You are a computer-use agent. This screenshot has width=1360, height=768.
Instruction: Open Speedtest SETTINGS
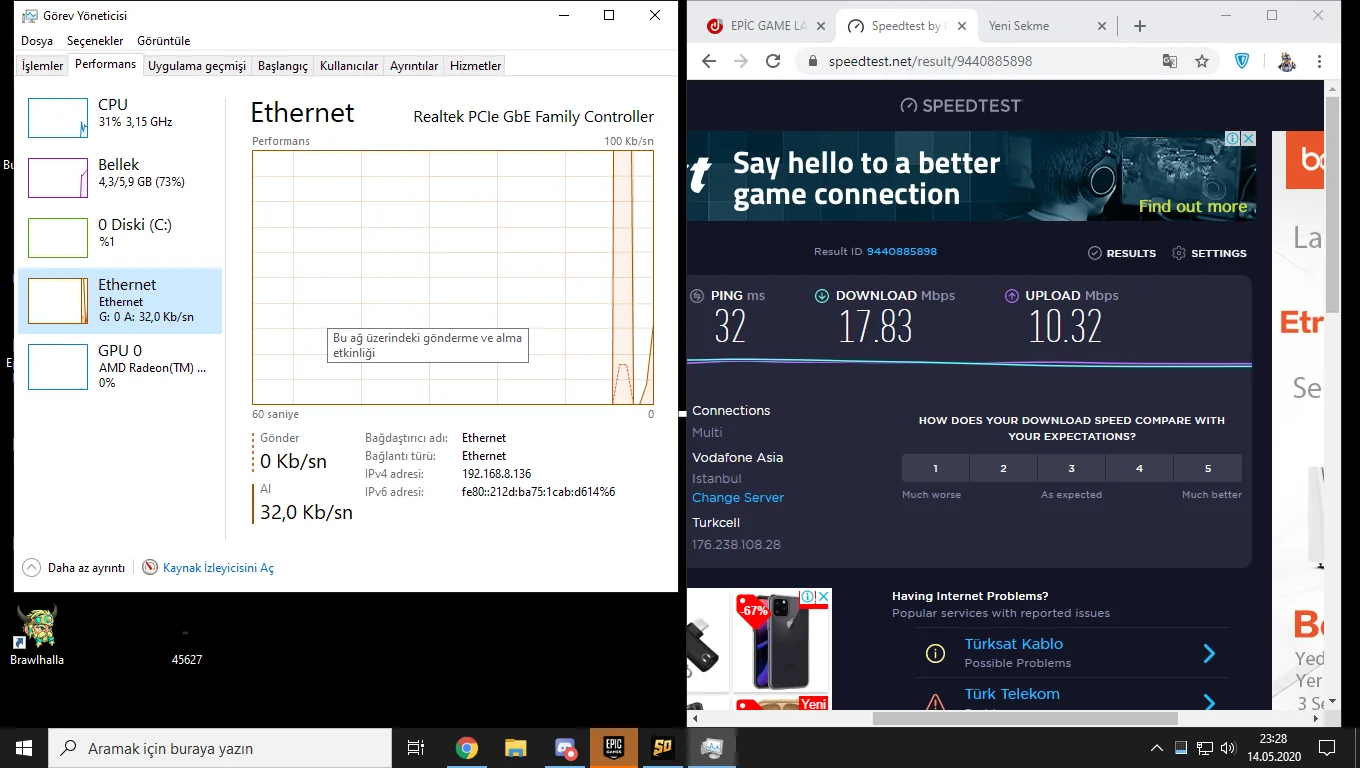(x=1209, y=253)
